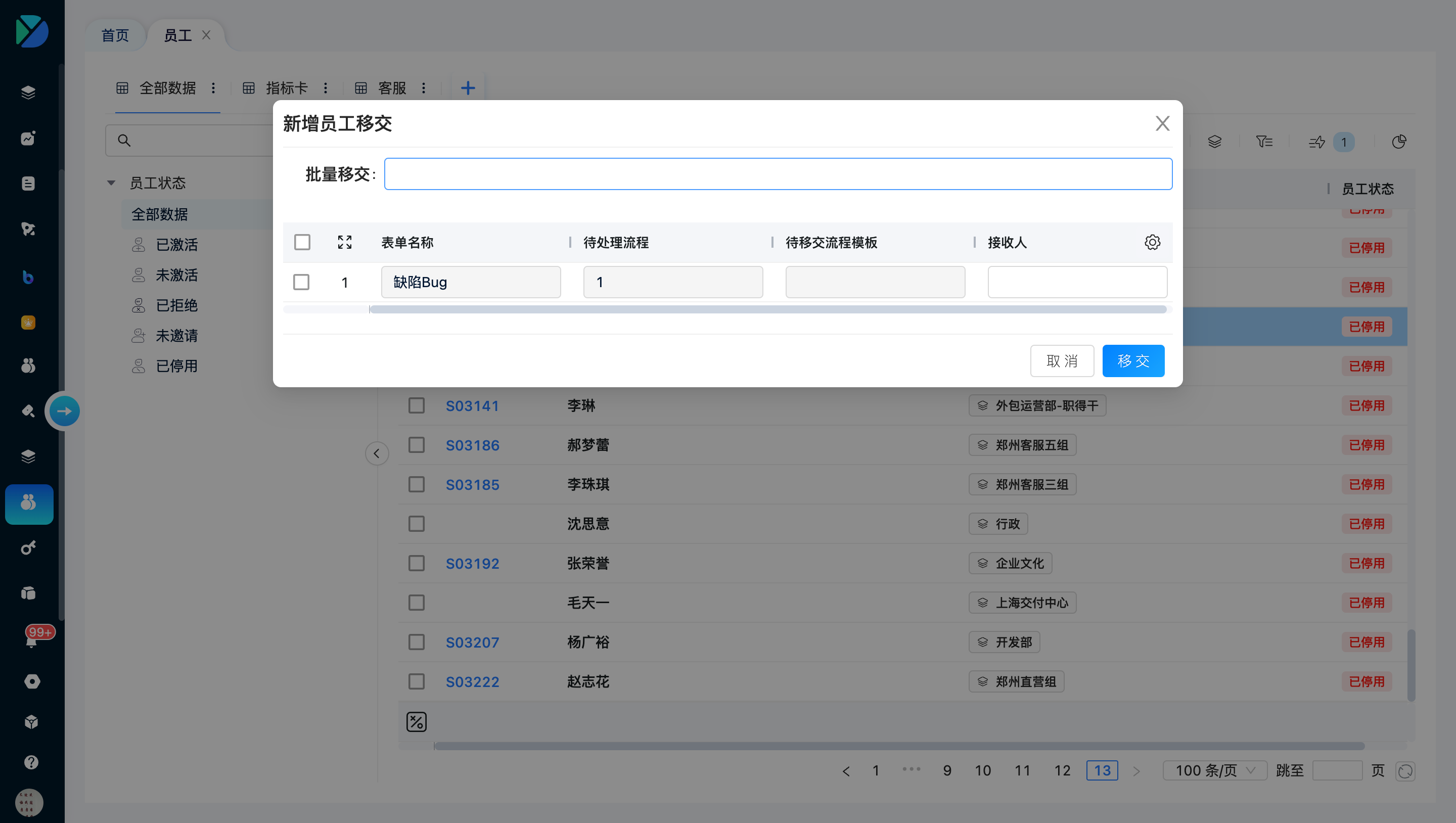Select the 已停用 filter item in tree
This screenshot has height=823, width=1456.
[176, 367]
